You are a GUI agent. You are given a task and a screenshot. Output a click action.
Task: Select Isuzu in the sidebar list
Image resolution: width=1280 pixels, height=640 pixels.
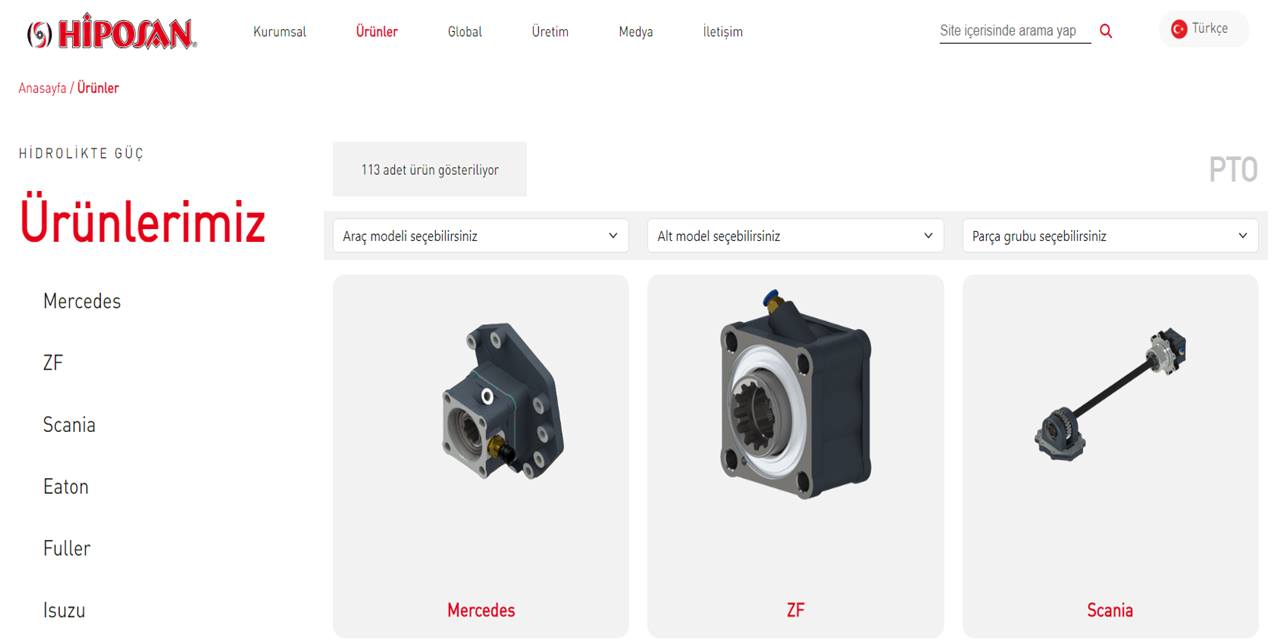coord(64,611)
